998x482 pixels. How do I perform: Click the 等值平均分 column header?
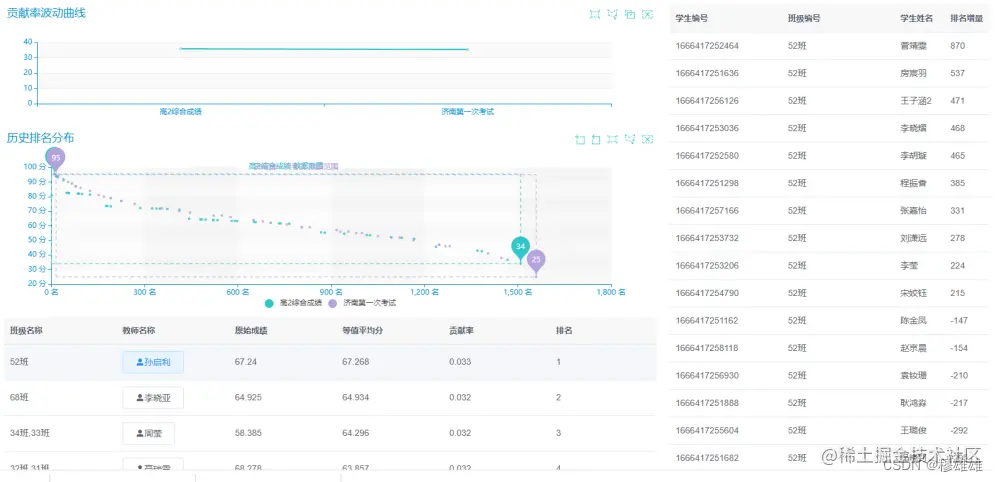coord(362,330)
